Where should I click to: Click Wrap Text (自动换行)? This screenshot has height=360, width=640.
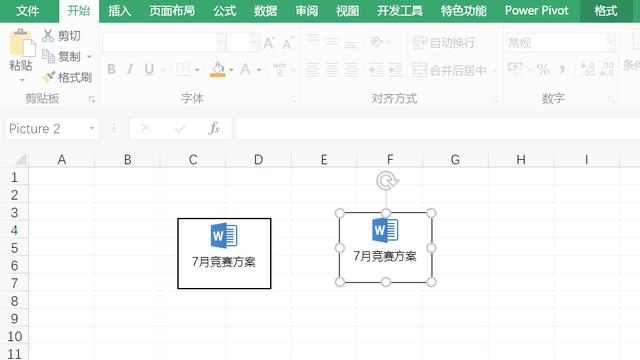point(444,42)
